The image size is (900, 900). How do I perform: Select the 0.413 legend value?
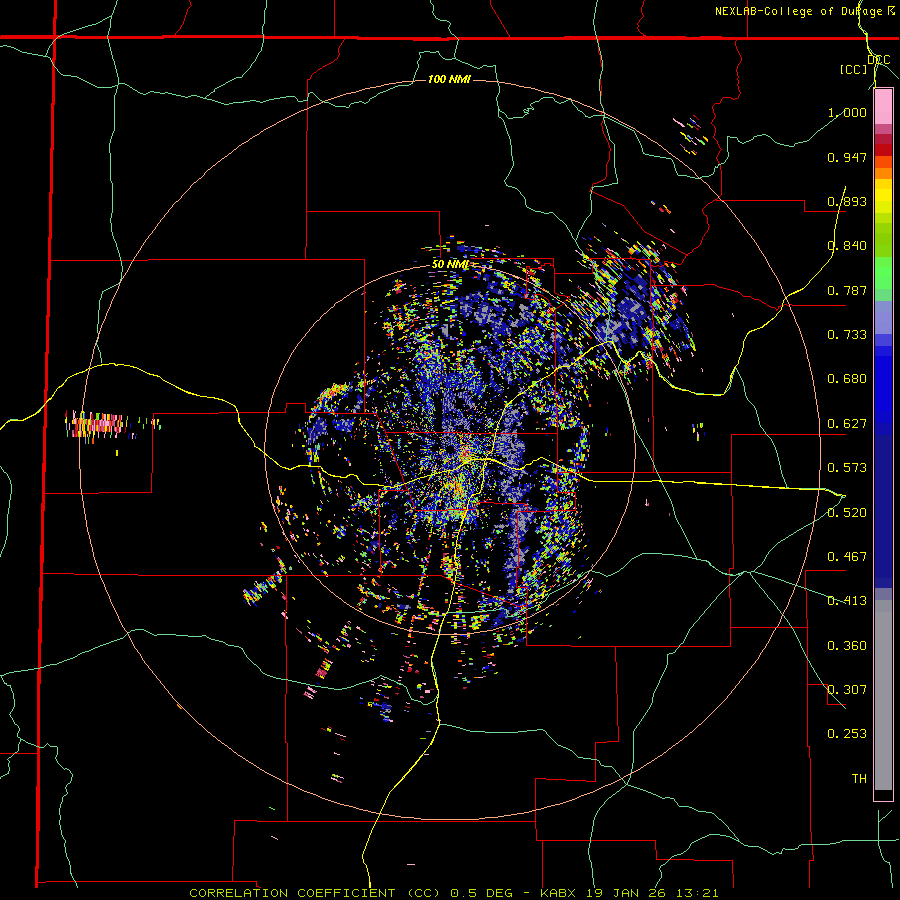pos(847,601)
